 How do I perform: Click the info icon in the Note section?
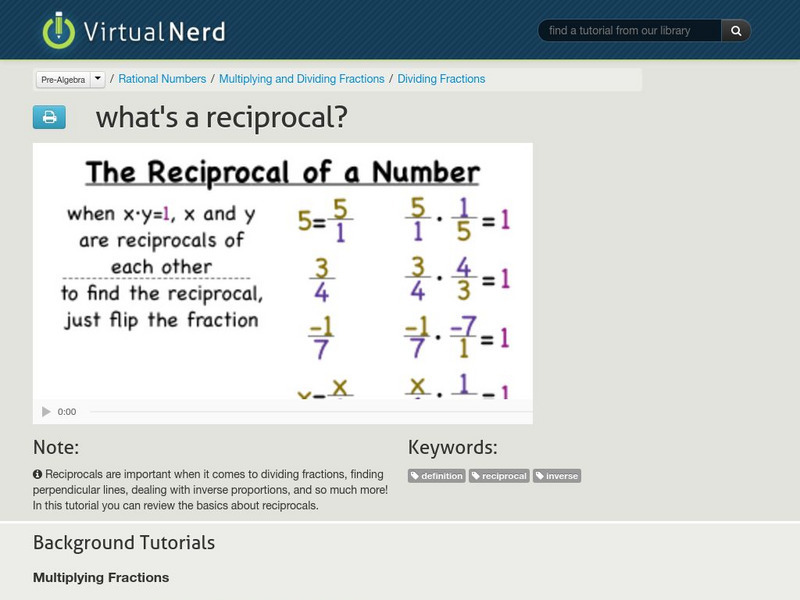pyautogui.click(x=38, y=475)
